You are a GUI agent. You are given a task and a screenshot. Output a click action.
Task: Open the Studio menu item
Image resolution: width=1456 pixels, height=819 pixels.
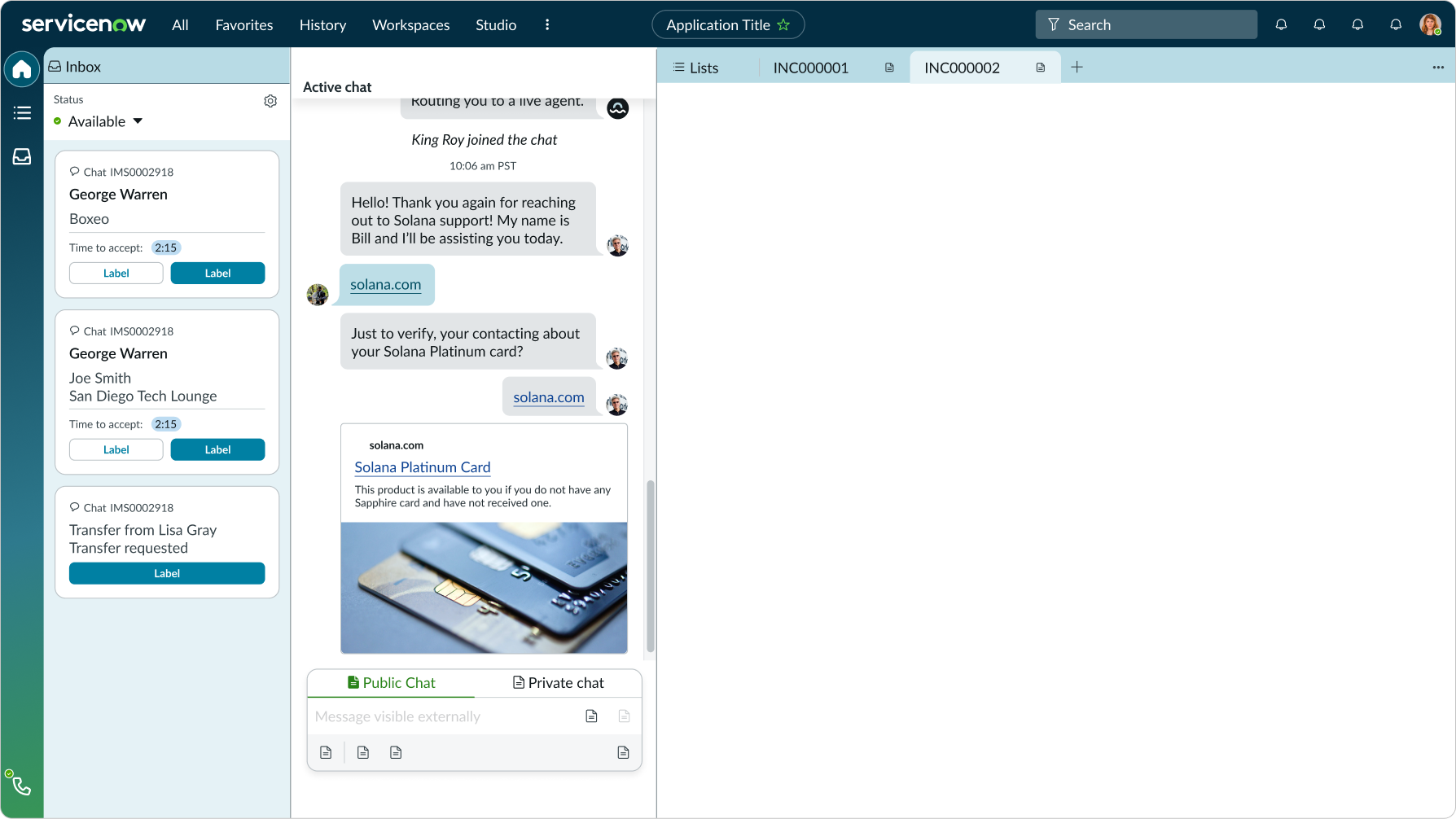click(x=496, y=25)
